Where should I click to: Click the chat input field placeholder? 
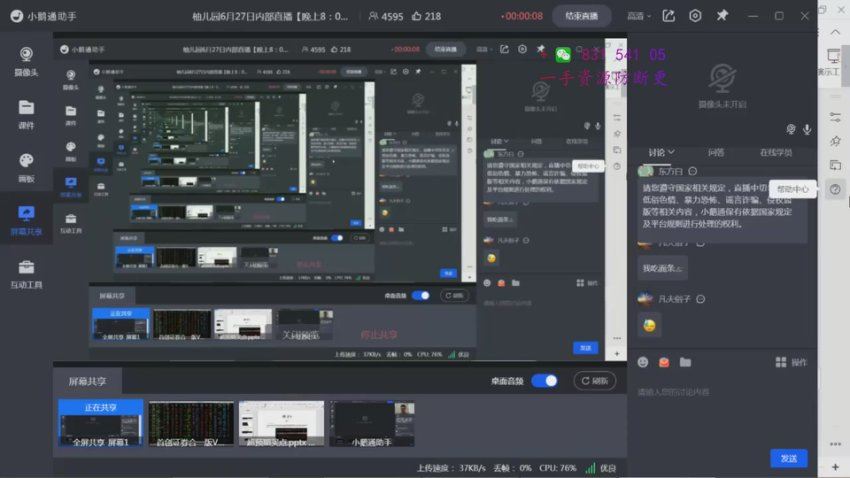[x=673, y=392]
